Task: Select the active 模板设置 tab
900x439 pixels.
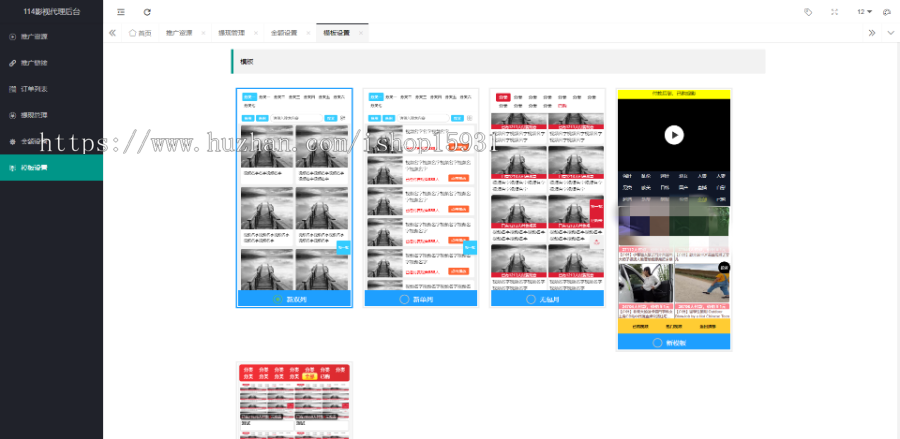Action: tap(336, 33)
